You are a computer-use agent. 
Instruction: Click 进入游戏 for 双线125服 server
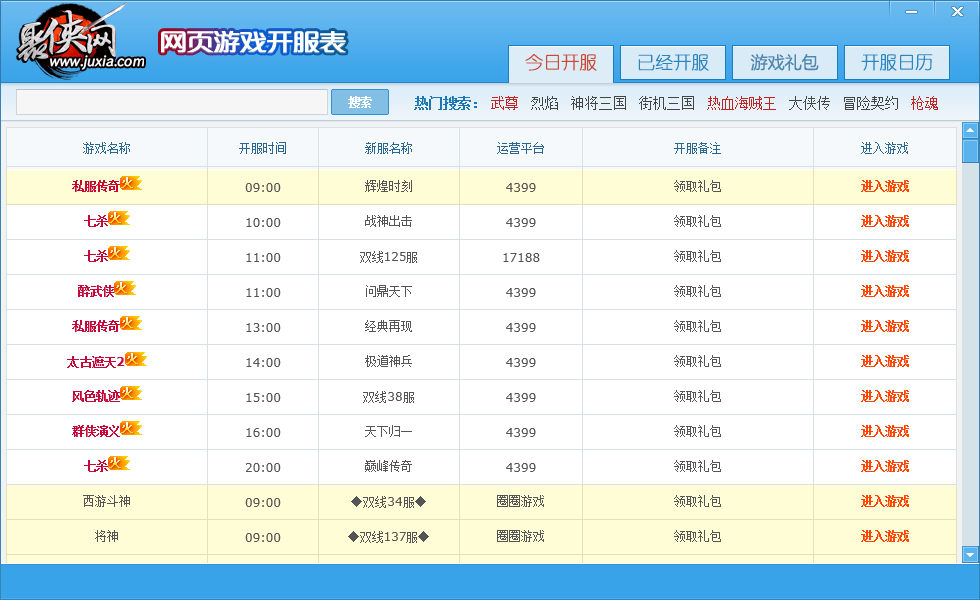click(x=884, y=256)
